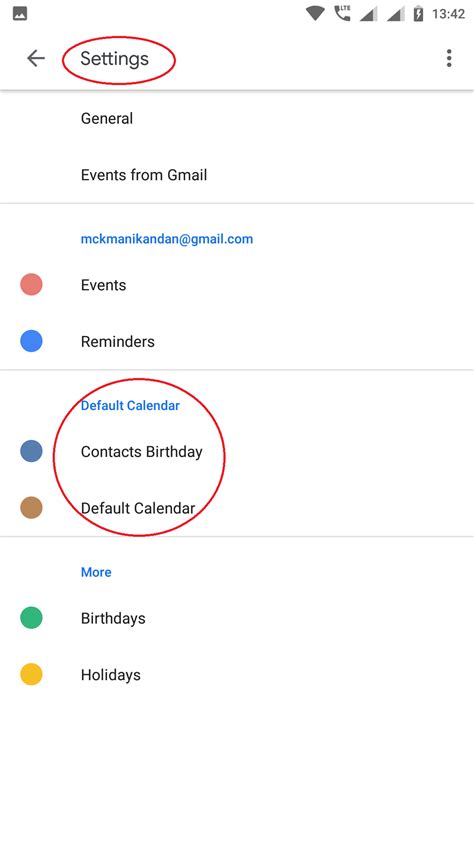
Task: Select the mckmanikandan@gmail.com account header
Action: [167, 239]
